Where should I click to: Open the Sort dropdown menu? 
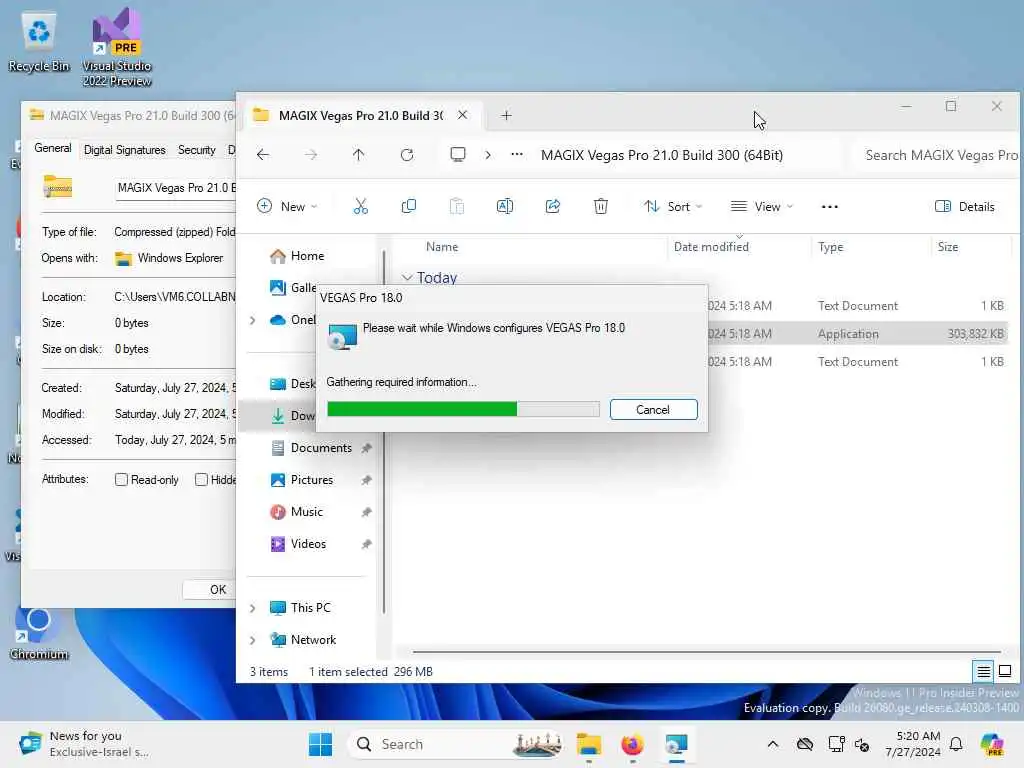673,206
